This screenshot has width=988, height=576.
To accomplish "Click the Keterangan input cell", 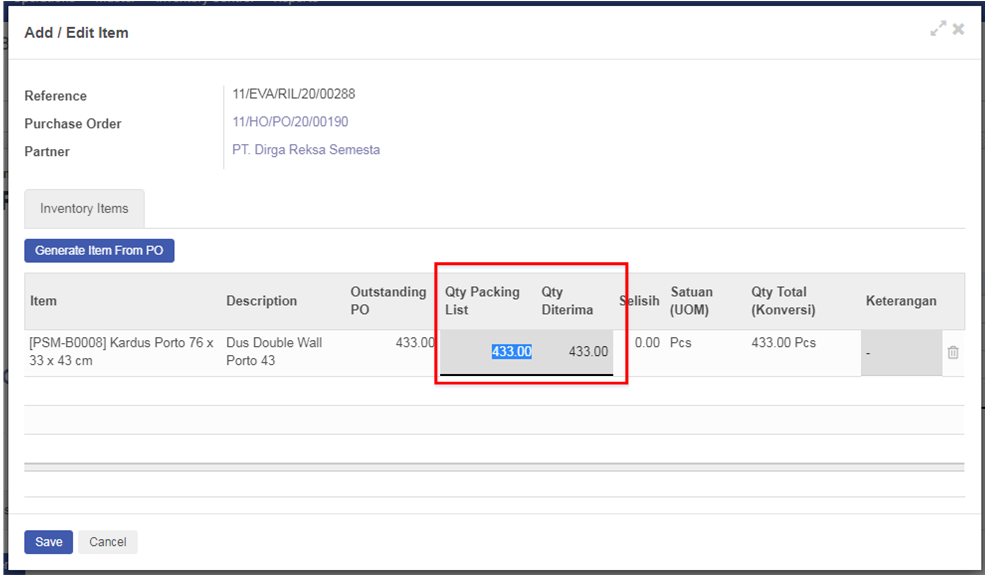I will (900, 353).
